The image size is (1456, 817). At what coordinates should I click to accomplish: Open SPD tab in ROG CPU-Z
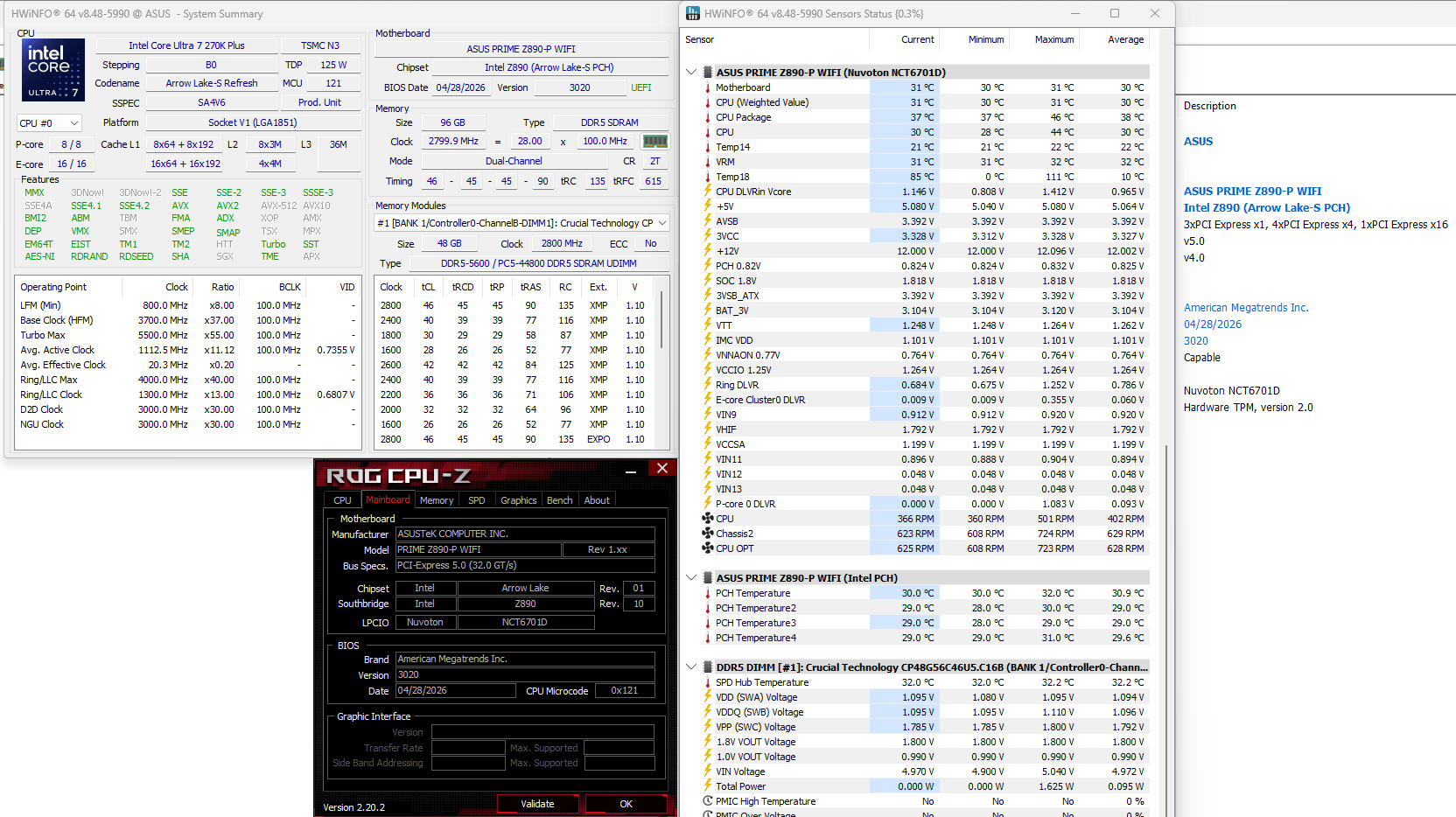point(477,500)
